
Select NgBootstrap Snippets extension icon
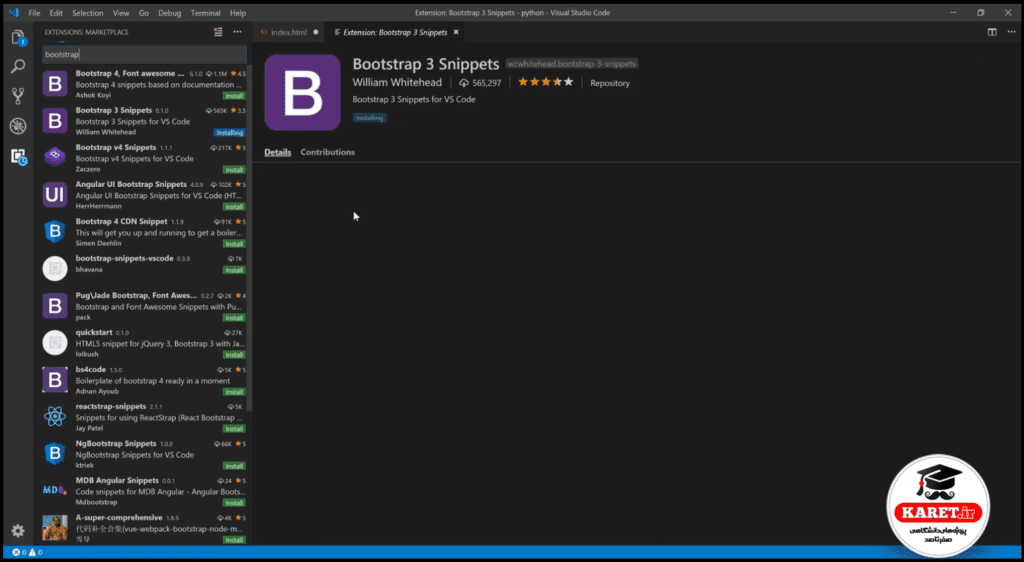(55, 453)
